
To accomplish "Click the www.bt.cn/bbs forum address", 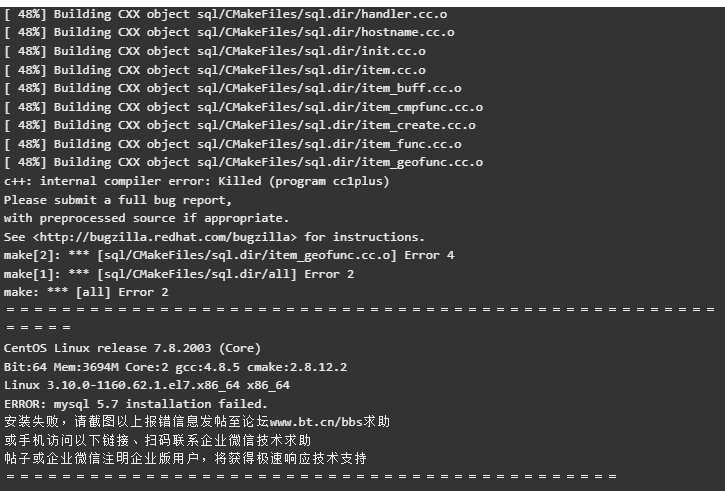I will [316, 422].
